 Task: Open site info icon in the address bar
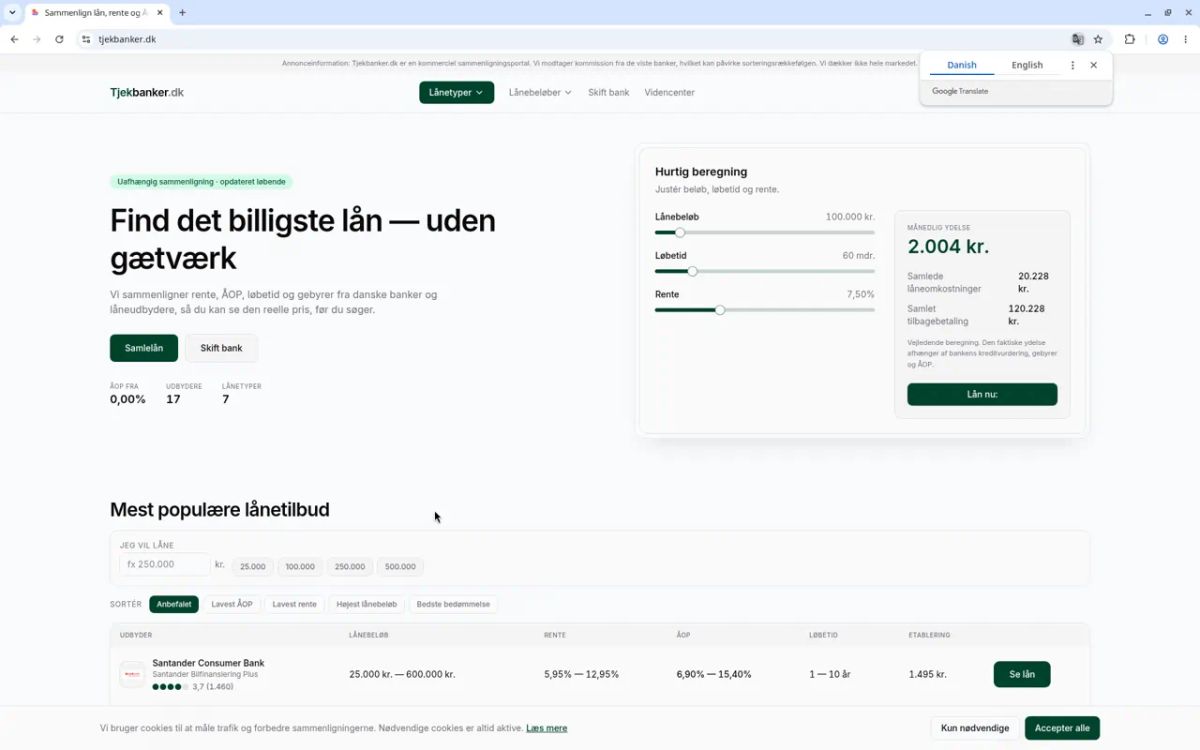pyautogui.click(x=86, y=39)
